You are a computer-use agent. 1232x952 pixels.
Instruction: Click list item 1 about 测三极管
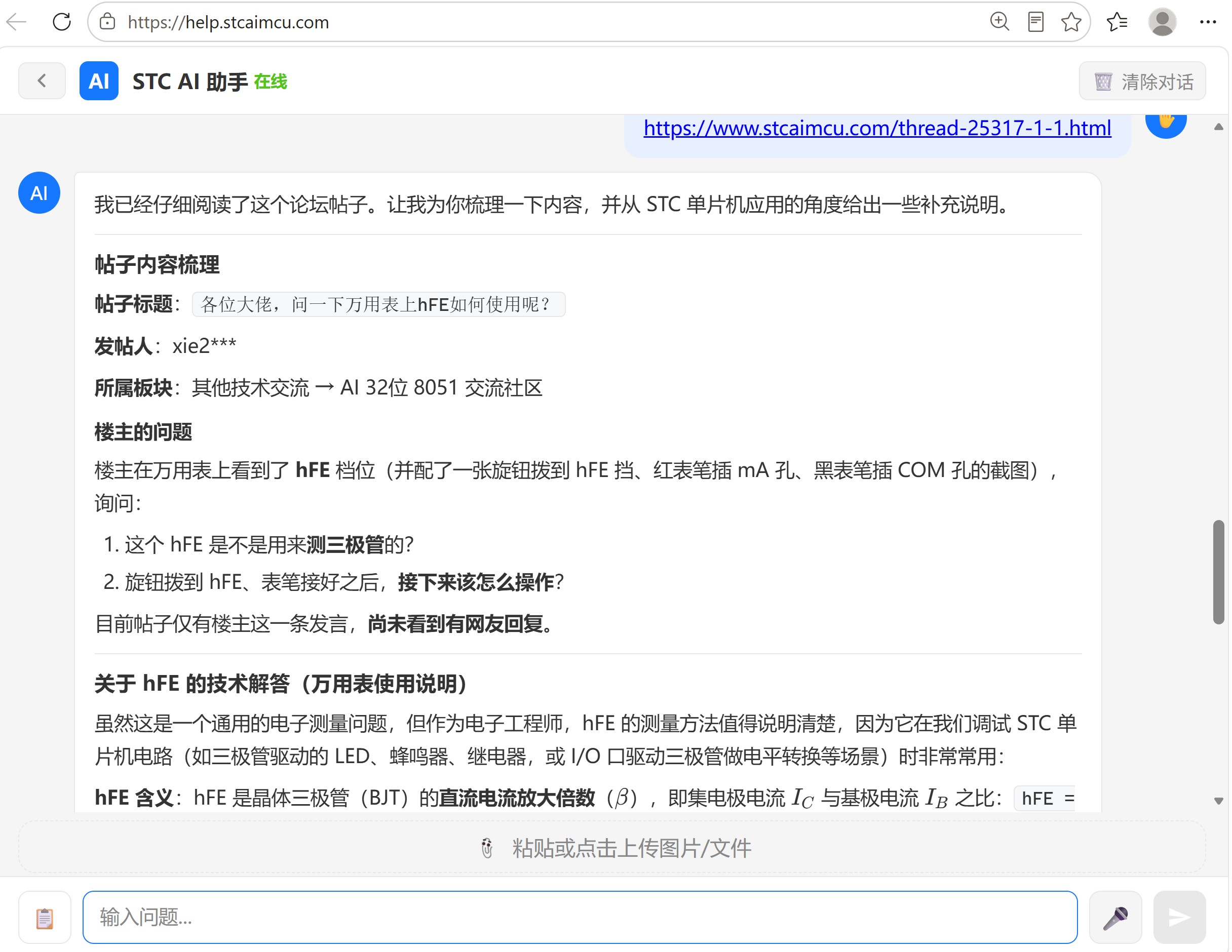(259, 544)
